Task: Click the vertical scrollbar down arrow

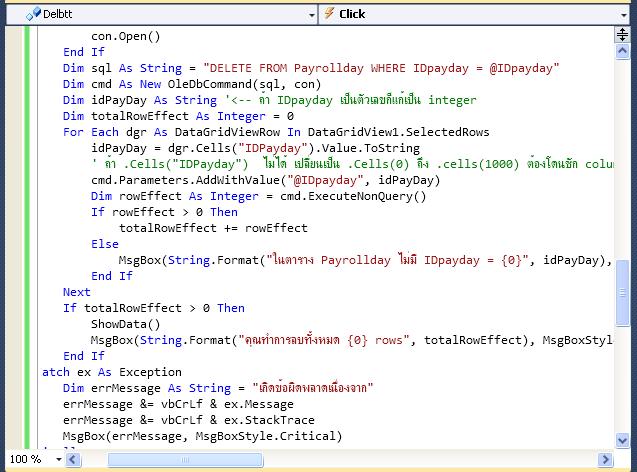Action: click(622, 440)
